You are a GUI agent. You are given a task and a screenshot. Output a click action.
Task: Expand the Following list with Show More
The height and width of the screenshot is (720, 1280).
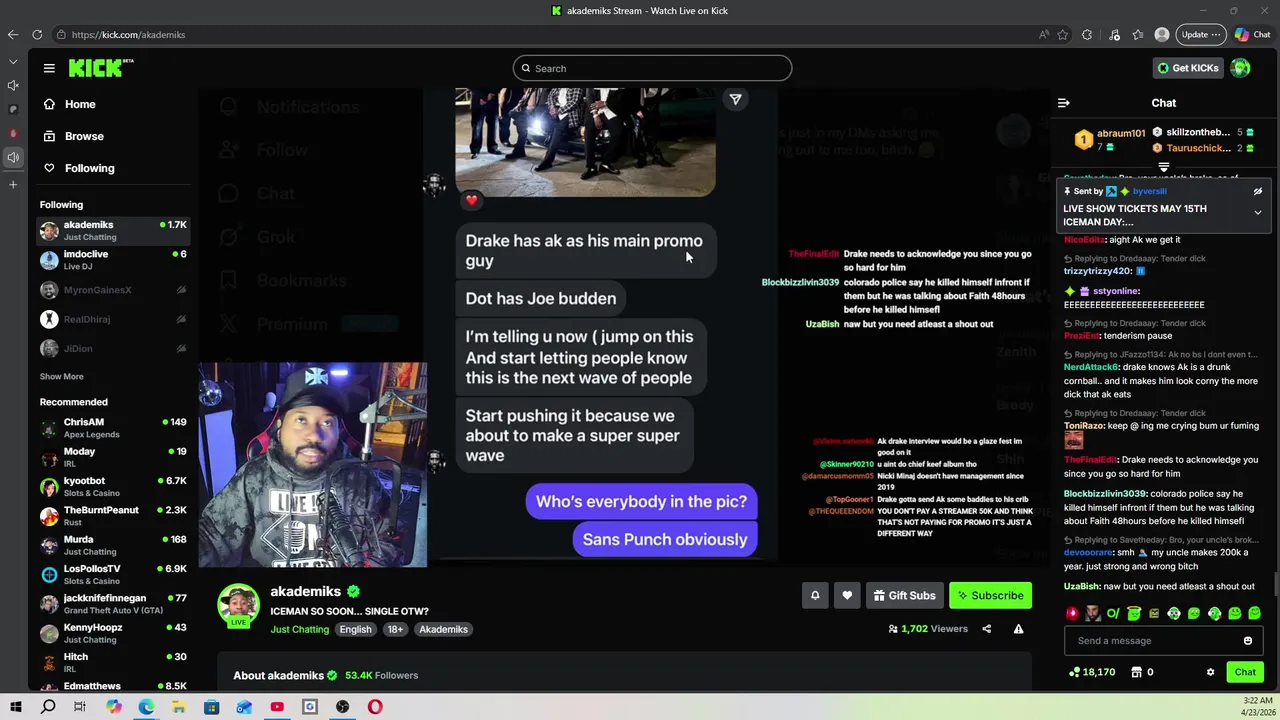coord(61,377)
